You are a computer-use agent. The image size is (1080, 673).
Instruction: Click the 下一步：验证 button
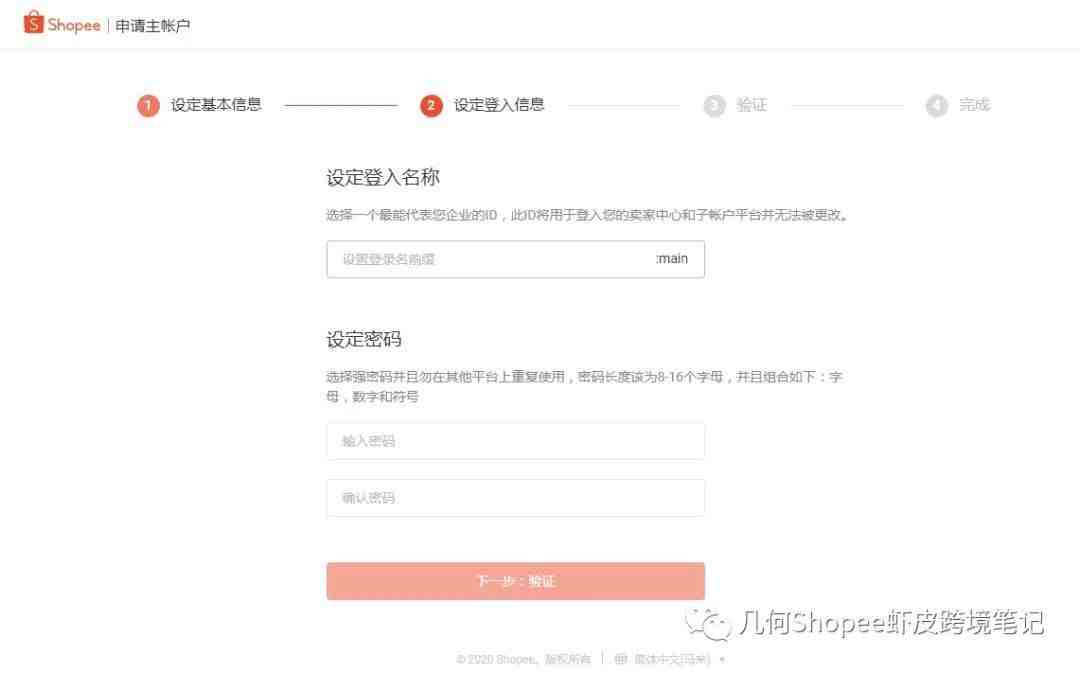[x=515, y=581]
